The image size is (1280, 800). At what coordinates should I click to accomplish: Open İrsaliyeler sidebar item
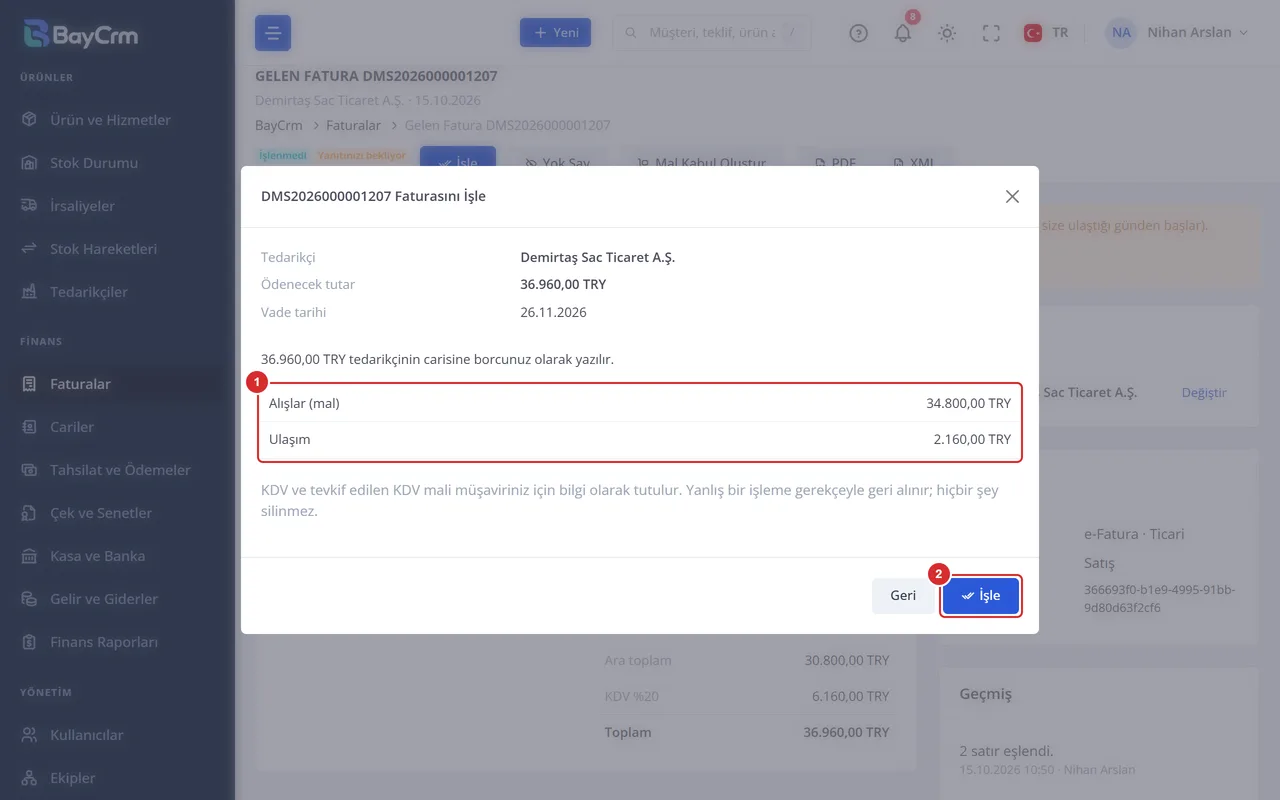(x=82, y=206)
